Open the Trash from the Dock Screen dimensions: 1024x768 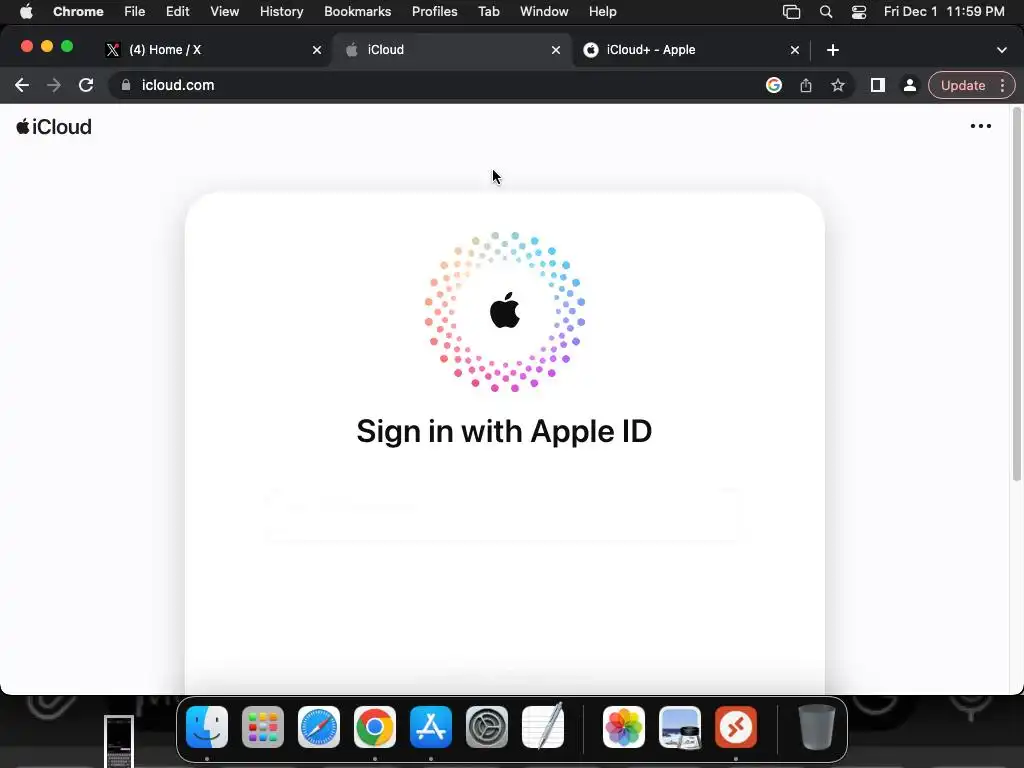[817, 727]
